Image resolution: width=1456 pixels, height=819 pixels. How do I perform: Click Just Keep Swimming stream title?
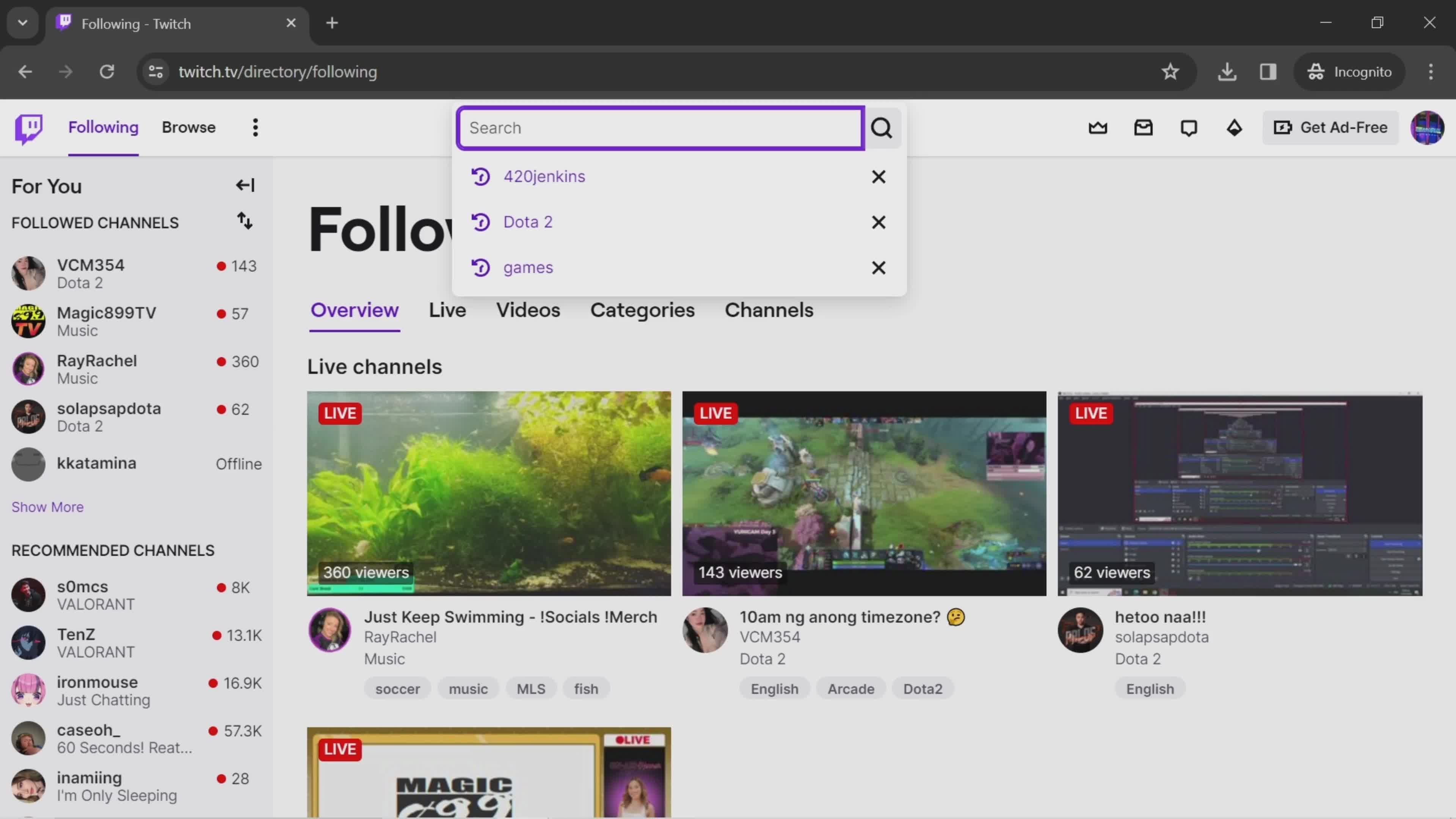(x=510, y=617)
